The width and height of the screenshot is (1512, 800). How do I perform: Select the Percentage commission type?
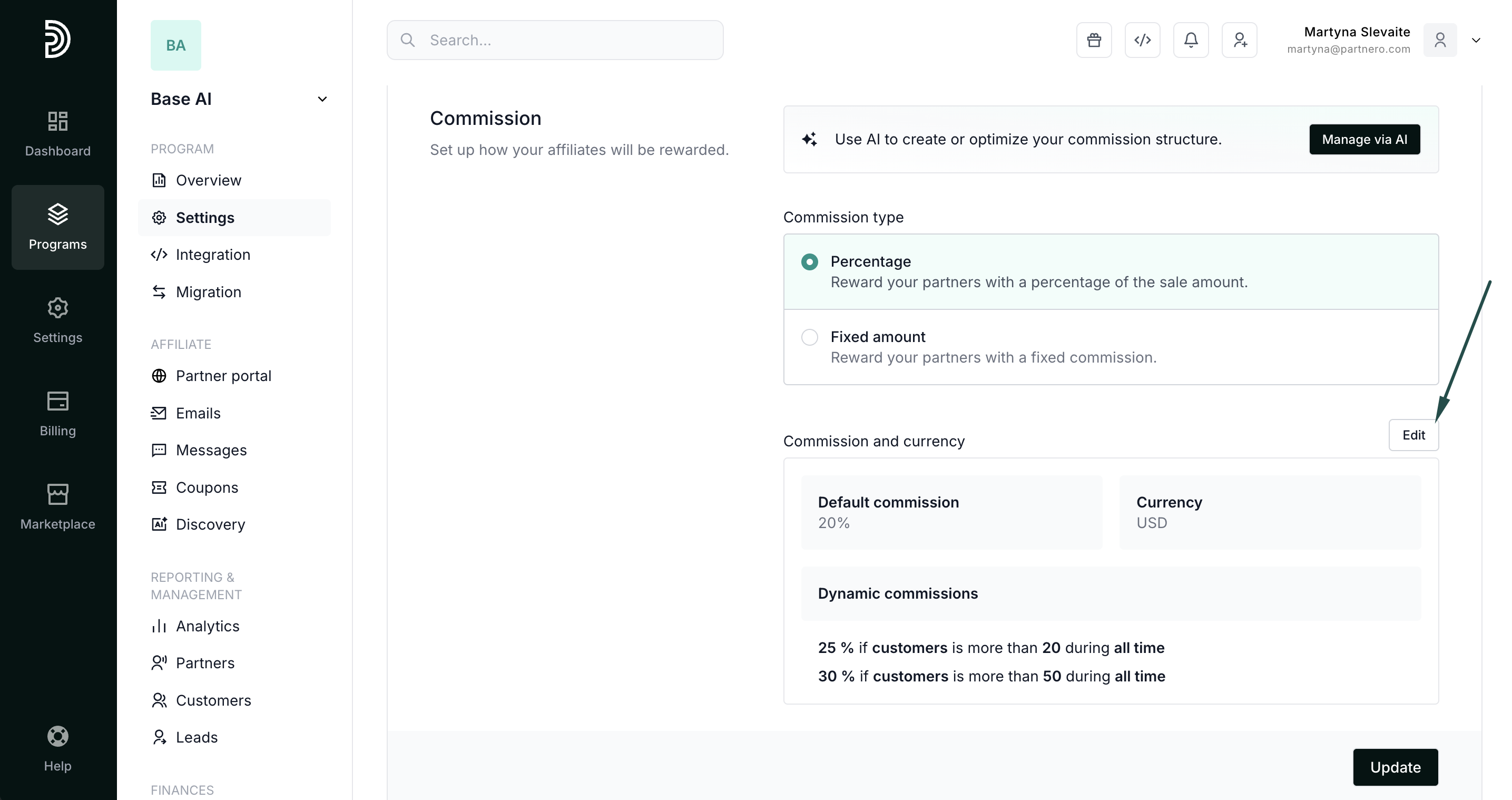(x=809, y=262)
